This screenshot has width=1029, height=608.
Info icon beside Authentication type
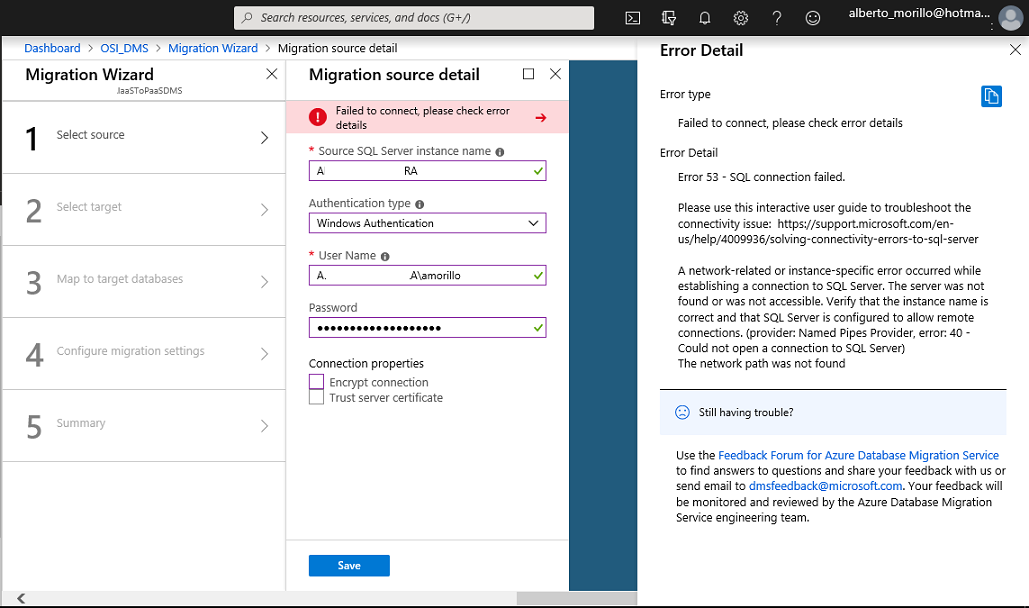click(420, 204)
